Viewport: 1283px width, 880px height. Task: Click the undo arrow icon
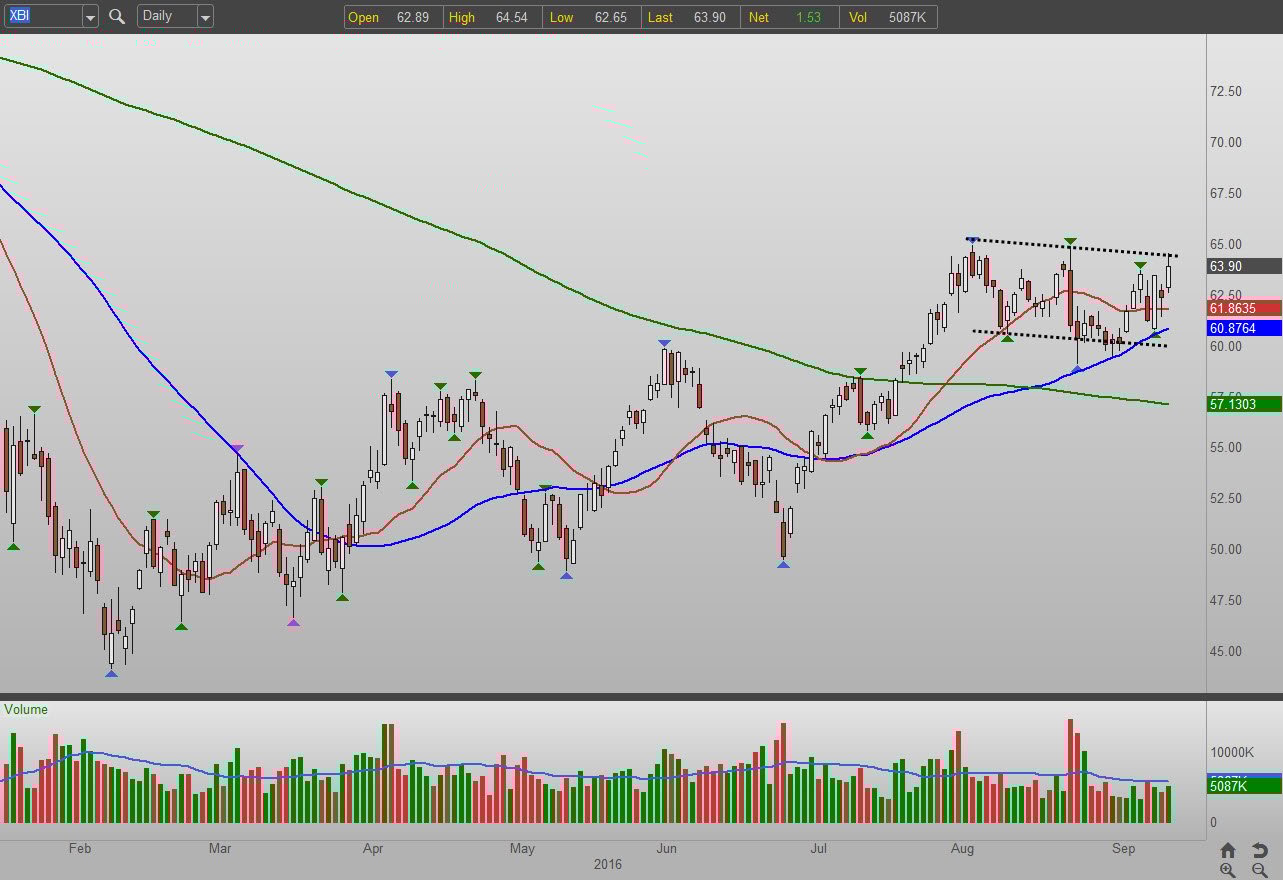point(1259,850)
